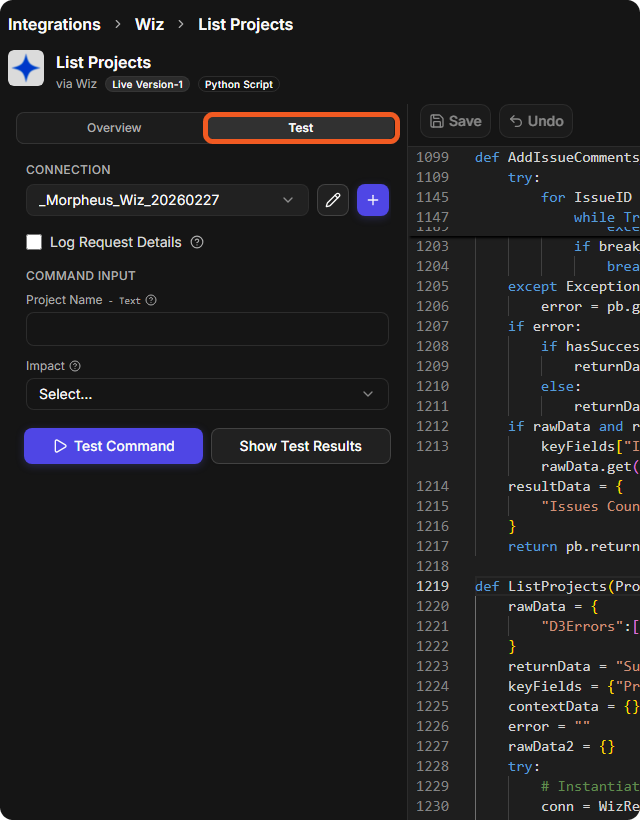640x820 pixels.
Task: Click the Undo button
Action: (x=536, y=121)
